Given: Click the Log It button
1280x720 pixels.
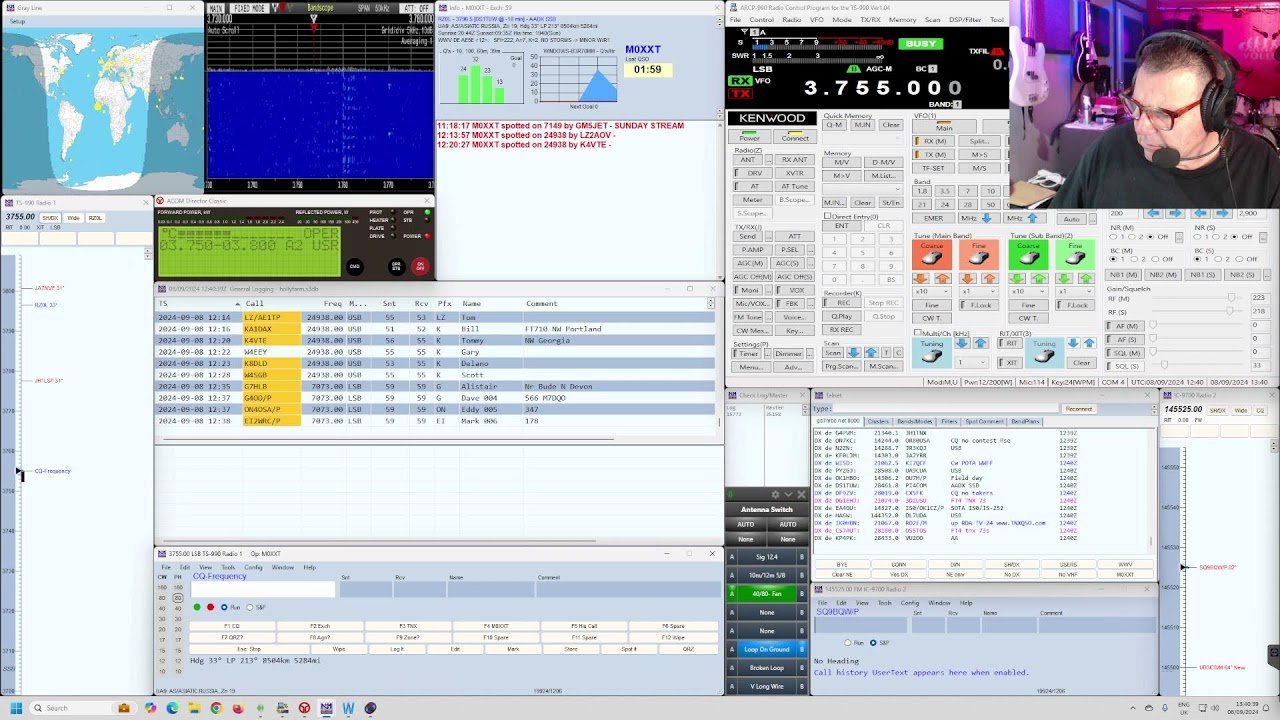Looking at the screenshot, I should coord(397,649).
